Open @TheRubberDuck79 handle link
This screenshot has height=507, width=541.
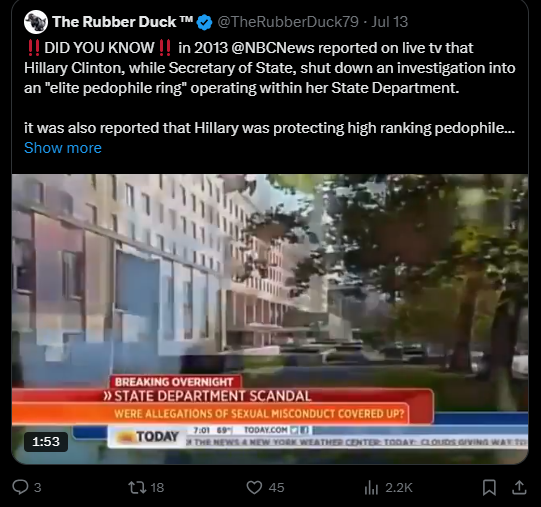[x=288, y=22]
